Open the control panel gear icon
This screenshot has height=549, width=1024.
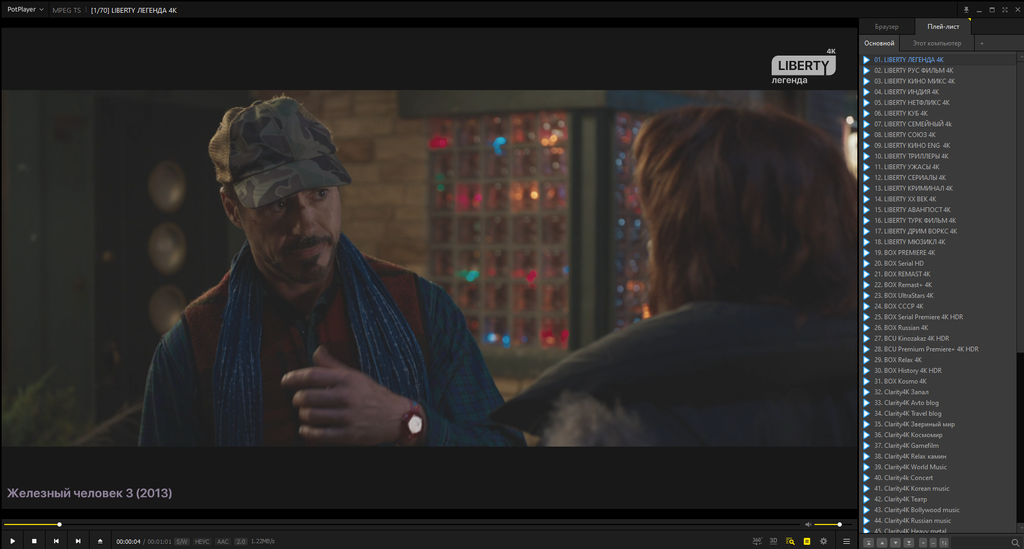824,541
